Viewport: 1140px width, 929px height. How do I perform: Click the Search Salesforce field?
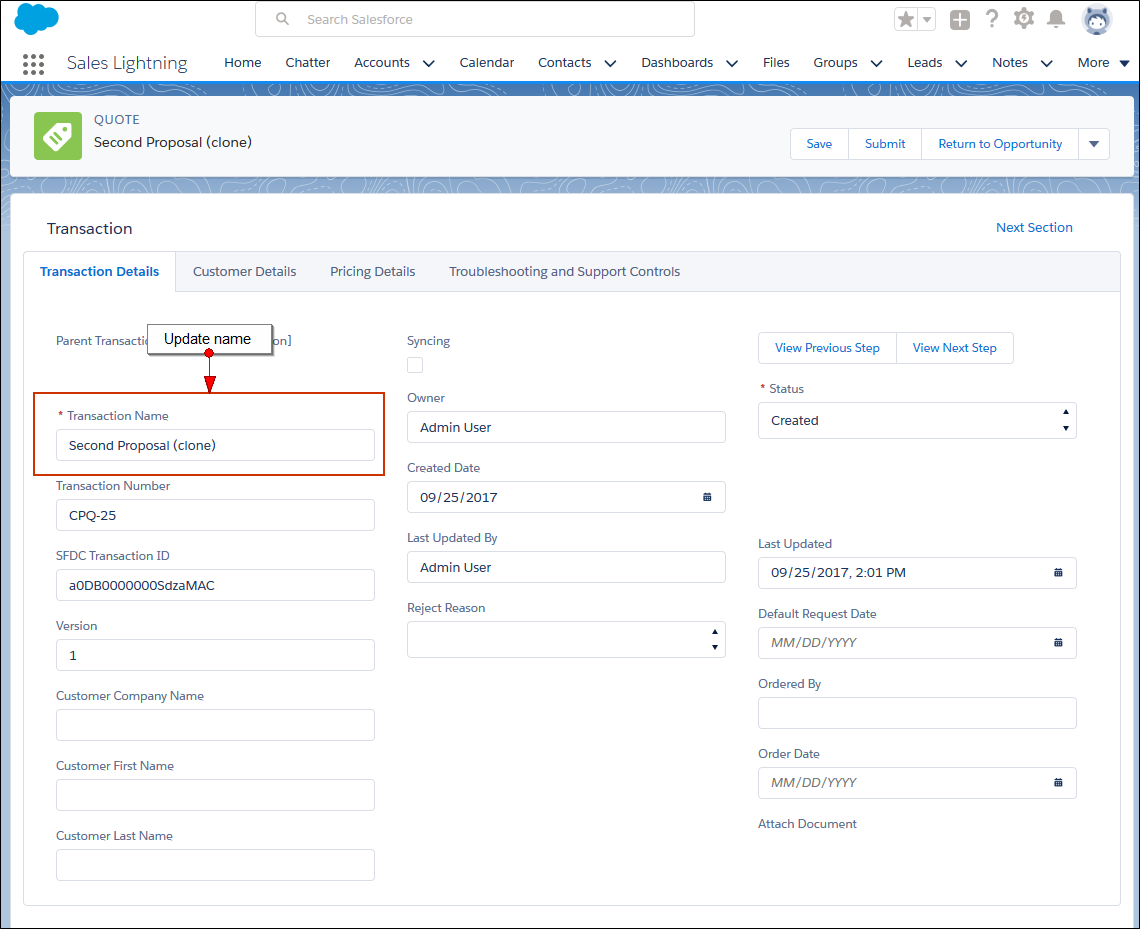pos(475,19)
